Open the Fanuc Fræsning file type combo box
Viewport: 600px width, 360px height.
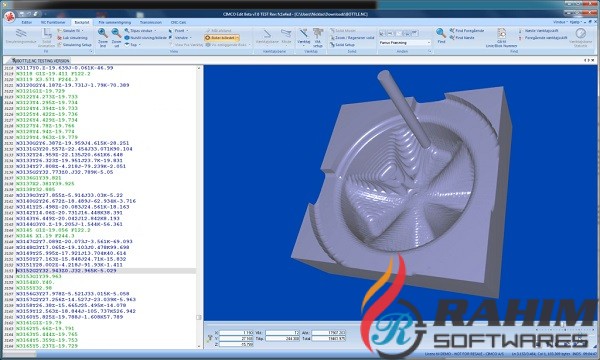pyautogui.click(x=405, y=43)
